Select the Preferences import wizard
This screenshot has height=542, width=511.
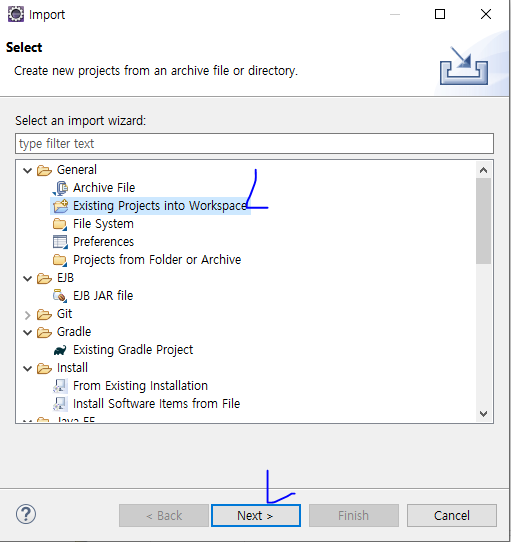103,242
